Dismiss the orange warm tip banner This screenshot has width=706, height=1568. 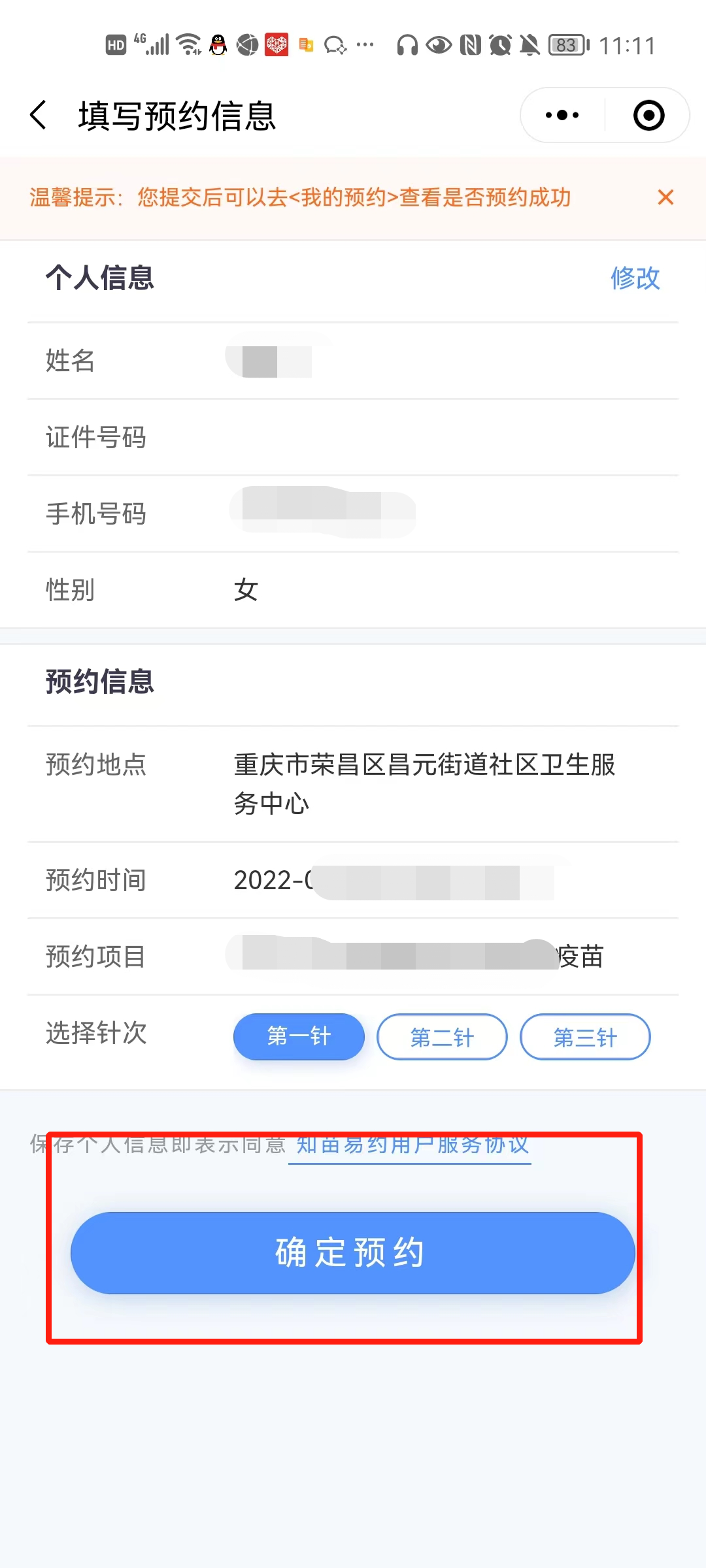click(x=665, y=197)
